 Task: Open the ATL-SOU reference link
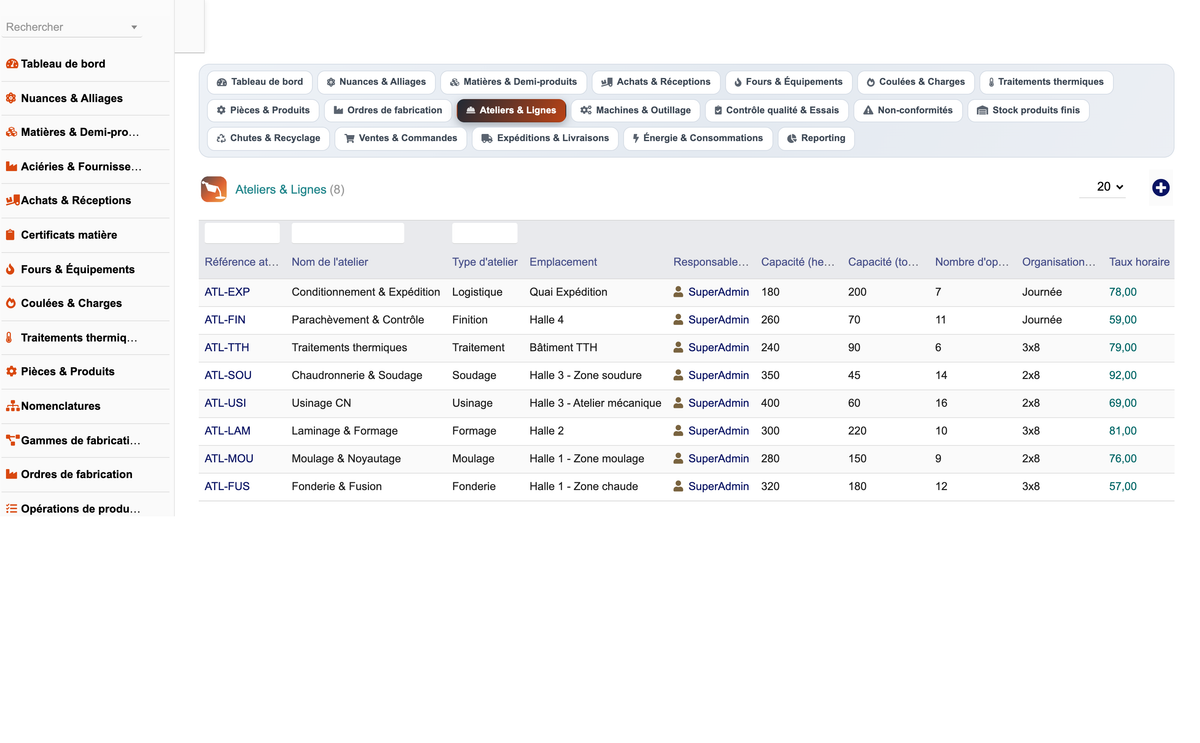[x=228, y=375]
